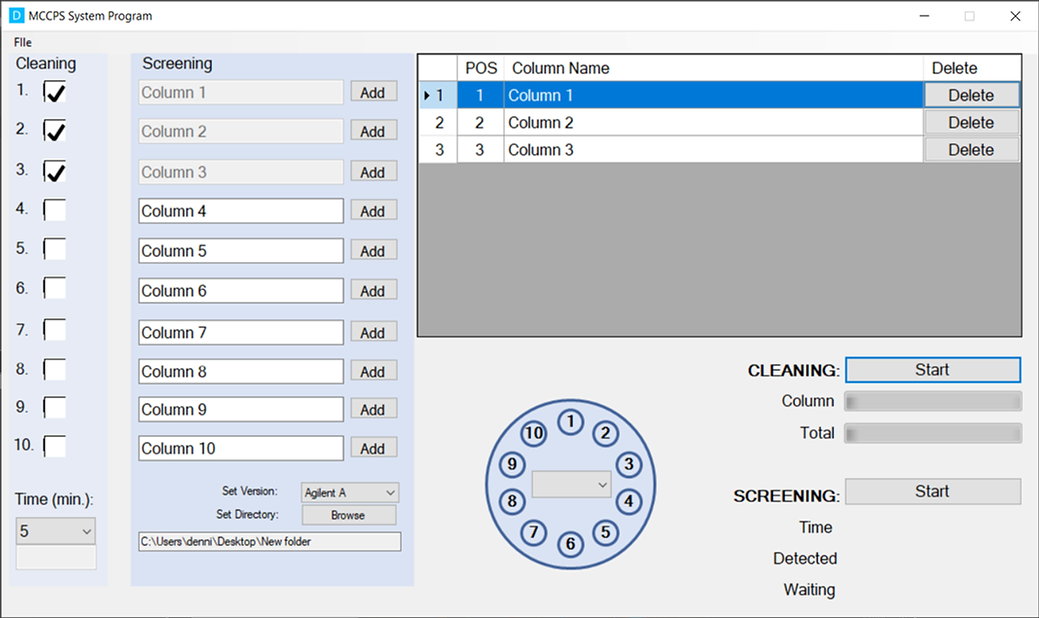Enable cleaning checkbox 4
The height and width of the screenshot is (618, 1039).
point(54,209)
